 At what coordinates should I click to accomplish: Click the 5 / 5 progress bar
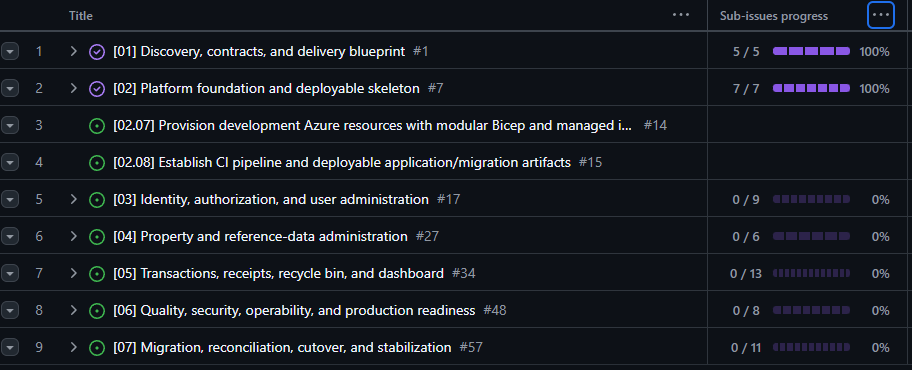point(811,52)
